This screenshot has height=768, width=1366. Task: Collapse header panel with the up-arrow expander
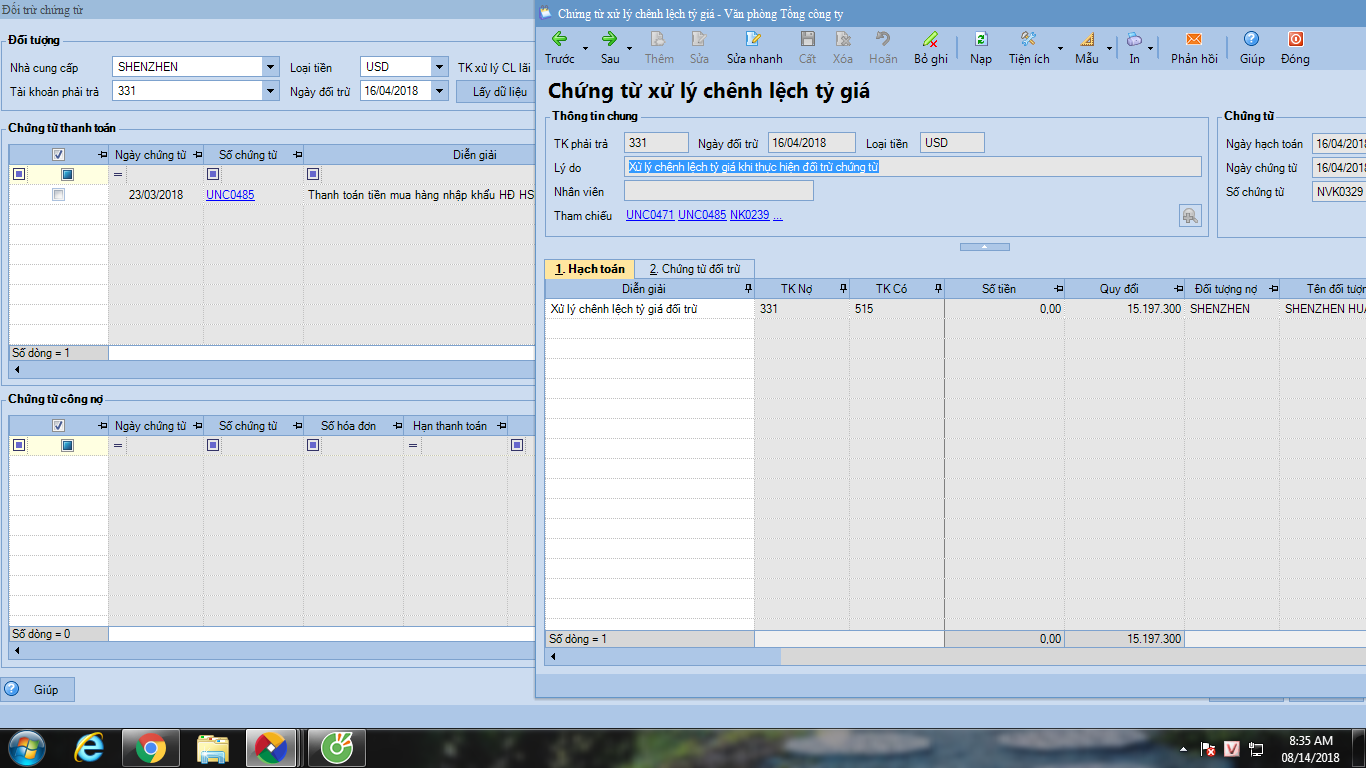point(984,246)
